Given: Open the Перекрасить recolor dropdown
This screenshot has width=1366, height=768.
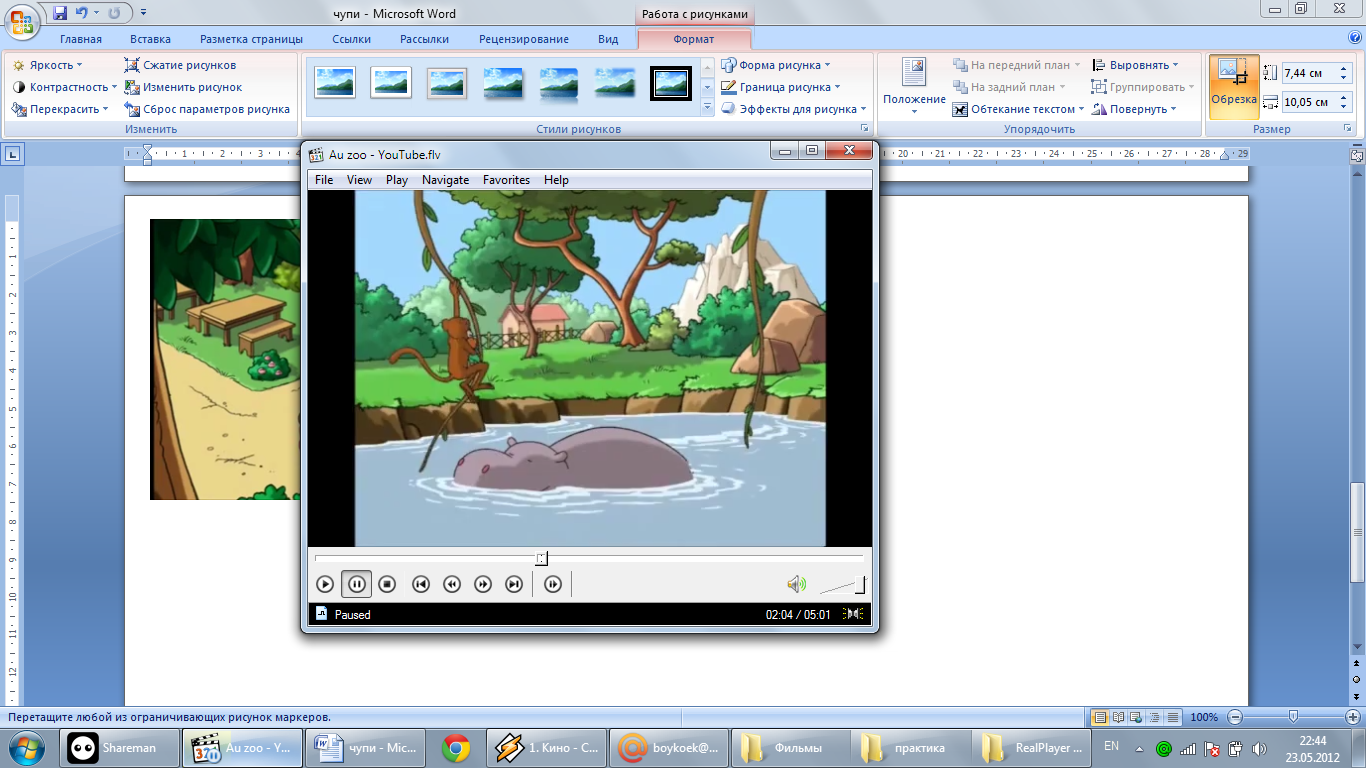Looking at the screenshot, I should coord(60,109).
